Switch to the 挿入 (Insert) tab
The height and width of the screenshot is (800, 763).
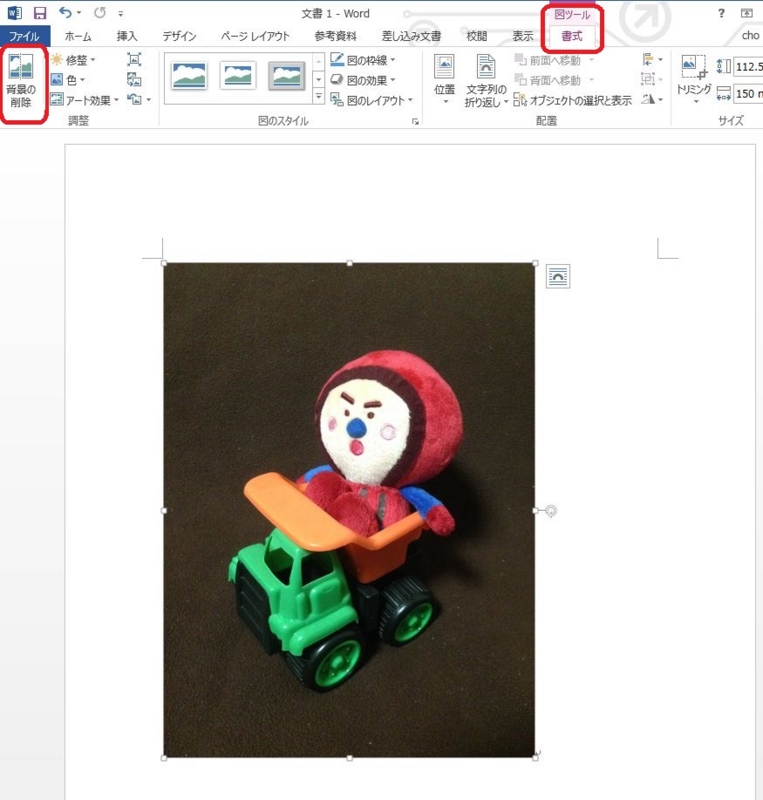point(127,36)
